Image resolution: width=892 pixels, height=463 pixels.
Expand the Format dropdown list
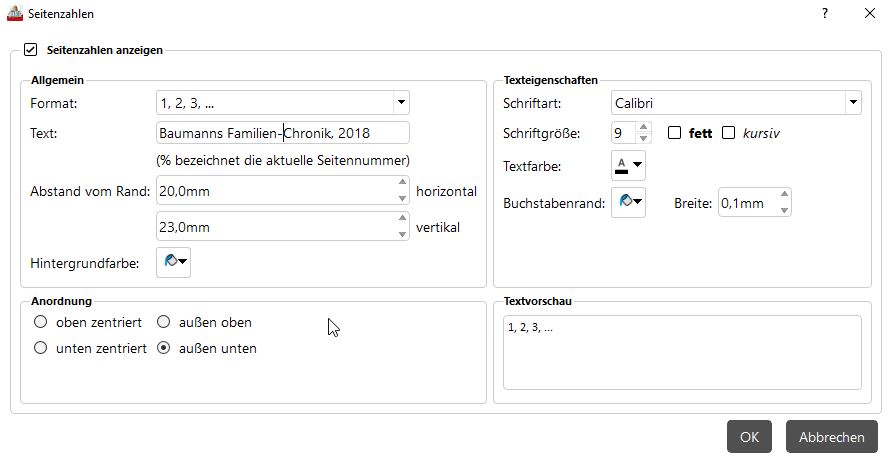pyautogui.click(x=400, y=102)
